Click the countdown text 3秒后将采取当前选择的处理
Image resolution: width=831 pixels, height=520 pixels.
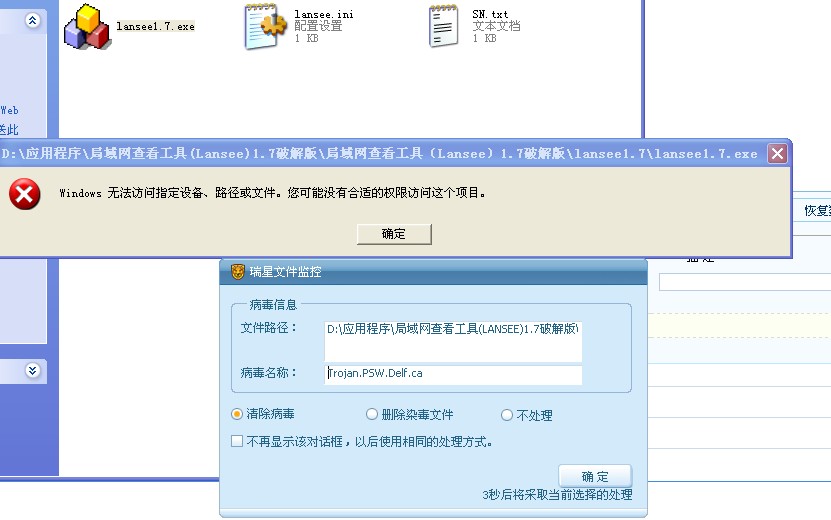(557, 495)
